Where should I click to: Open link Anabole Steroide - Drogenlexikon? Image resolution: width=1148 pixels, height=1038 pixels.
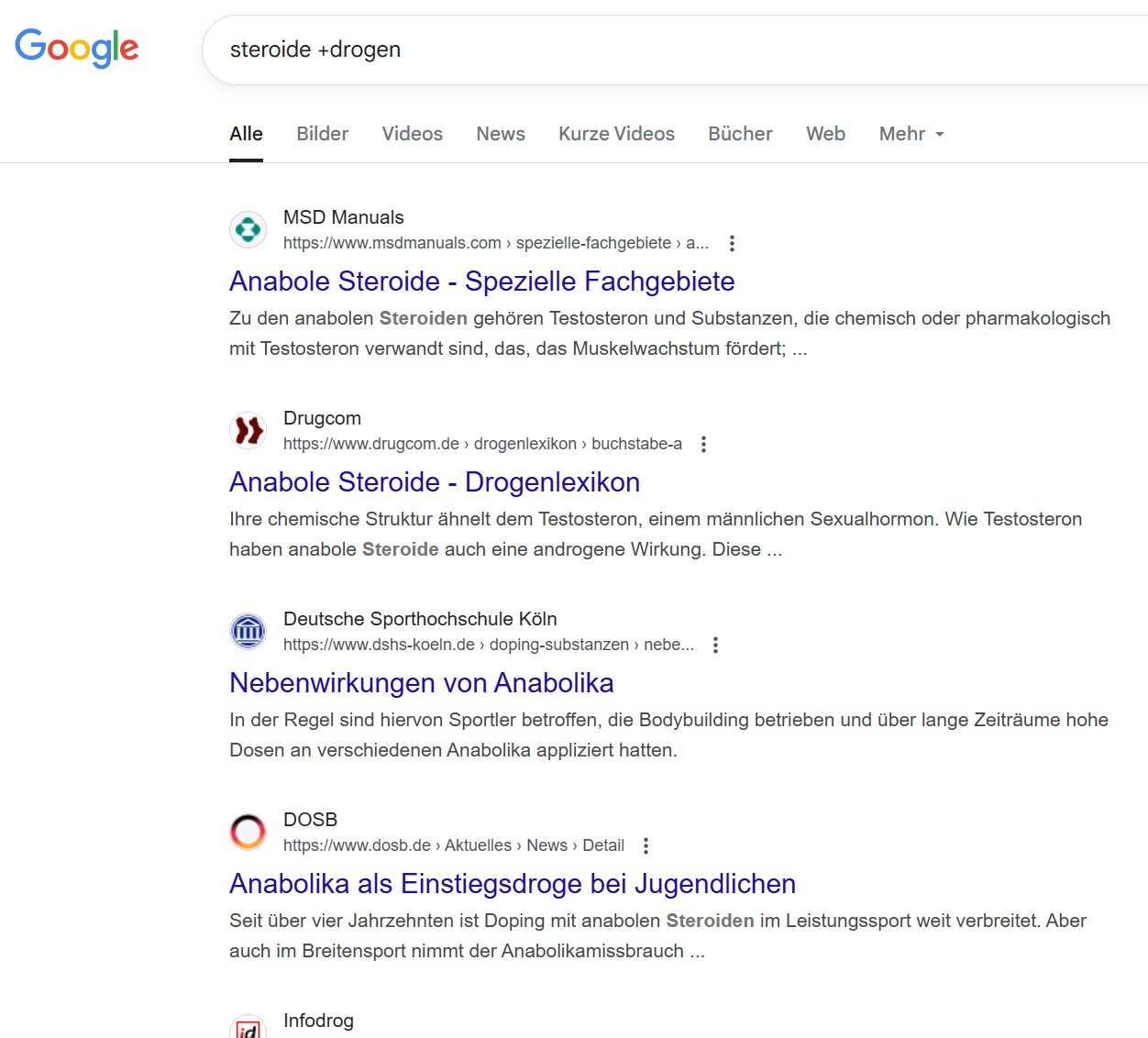point(435,482)
